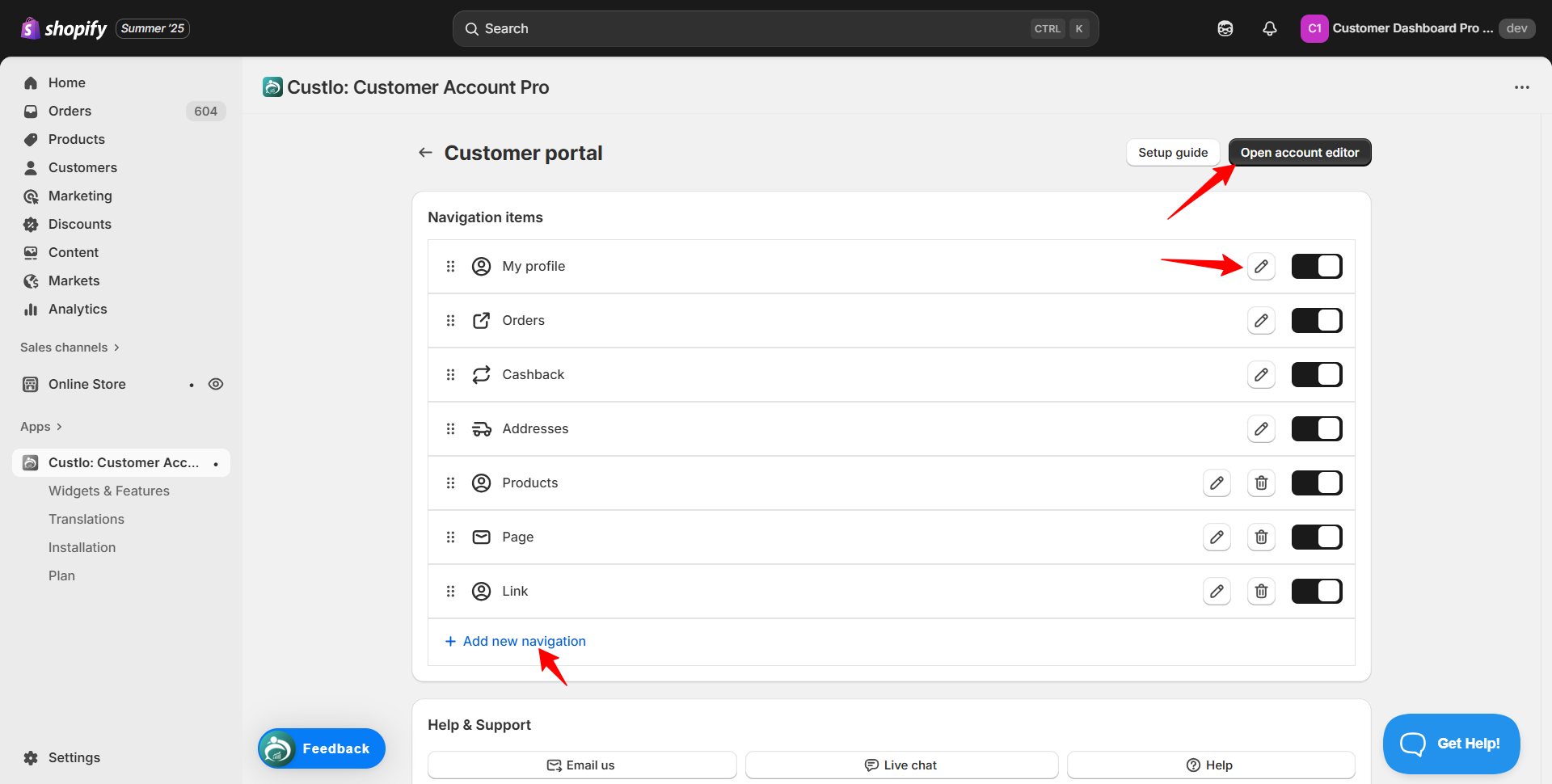Viewport: 1552px width, 784px height.
Task: Expand the Apps section
Action: [x=41, y=426]
